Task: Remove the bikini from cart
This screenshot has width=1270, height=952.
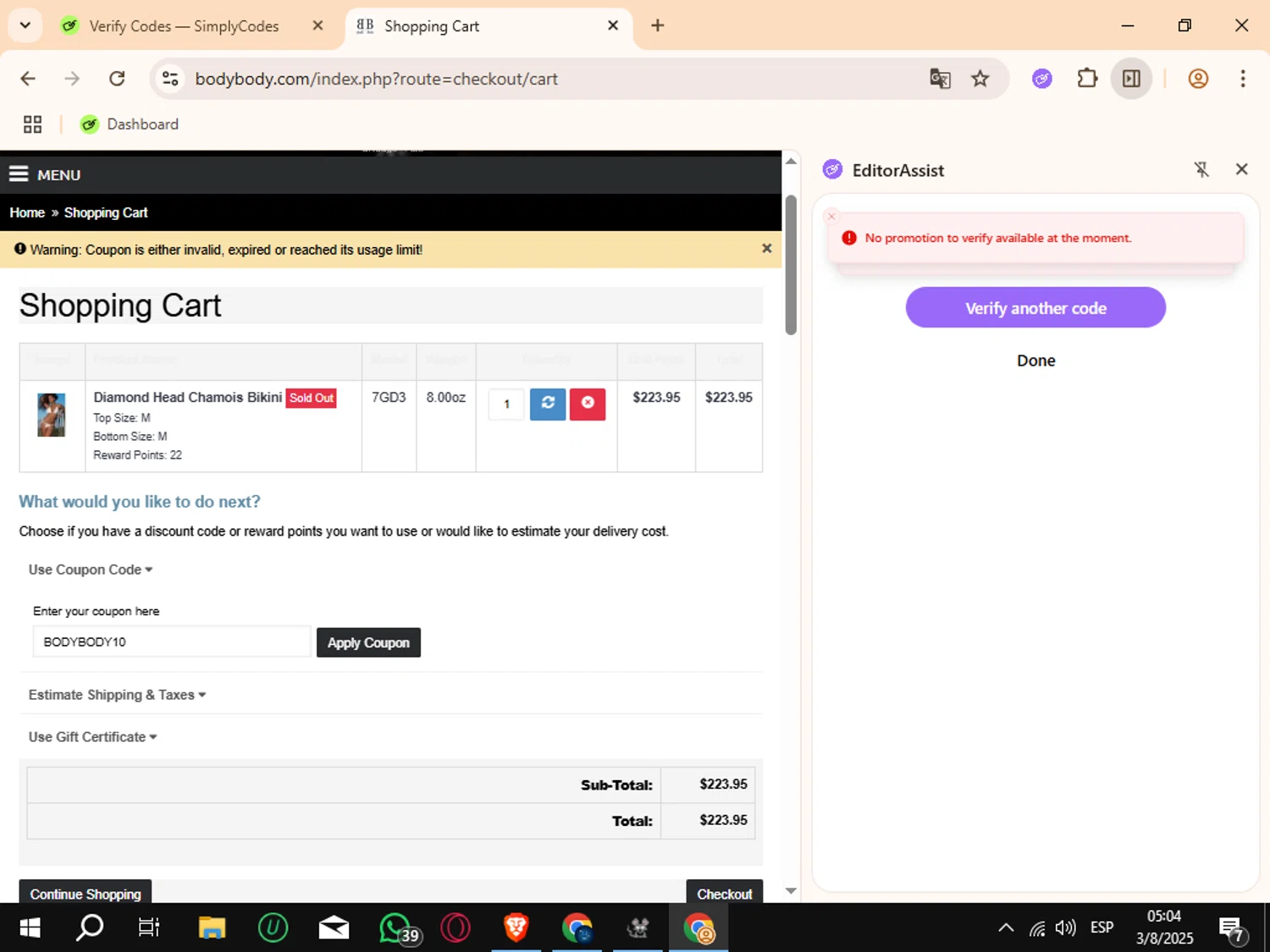Action: (x=588, y=403)
